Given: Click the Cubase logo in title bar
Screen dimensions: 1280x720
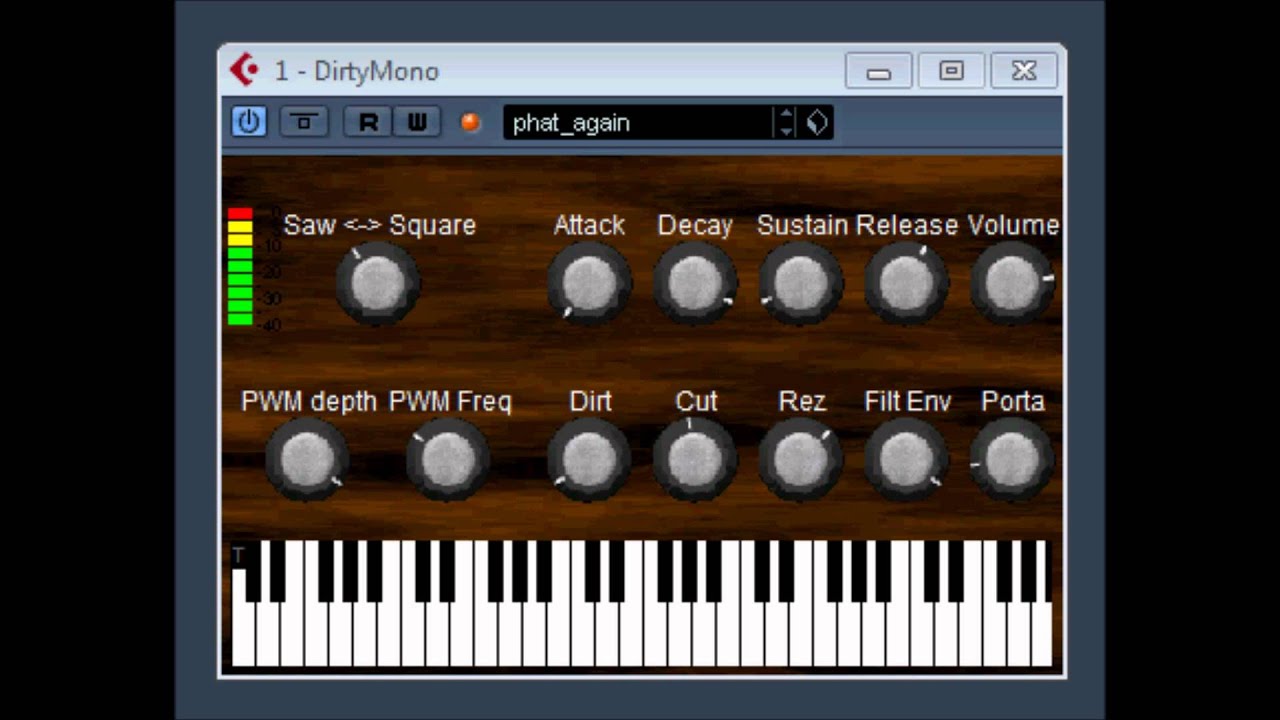Looking at the screenshot, I should [245, 70].
